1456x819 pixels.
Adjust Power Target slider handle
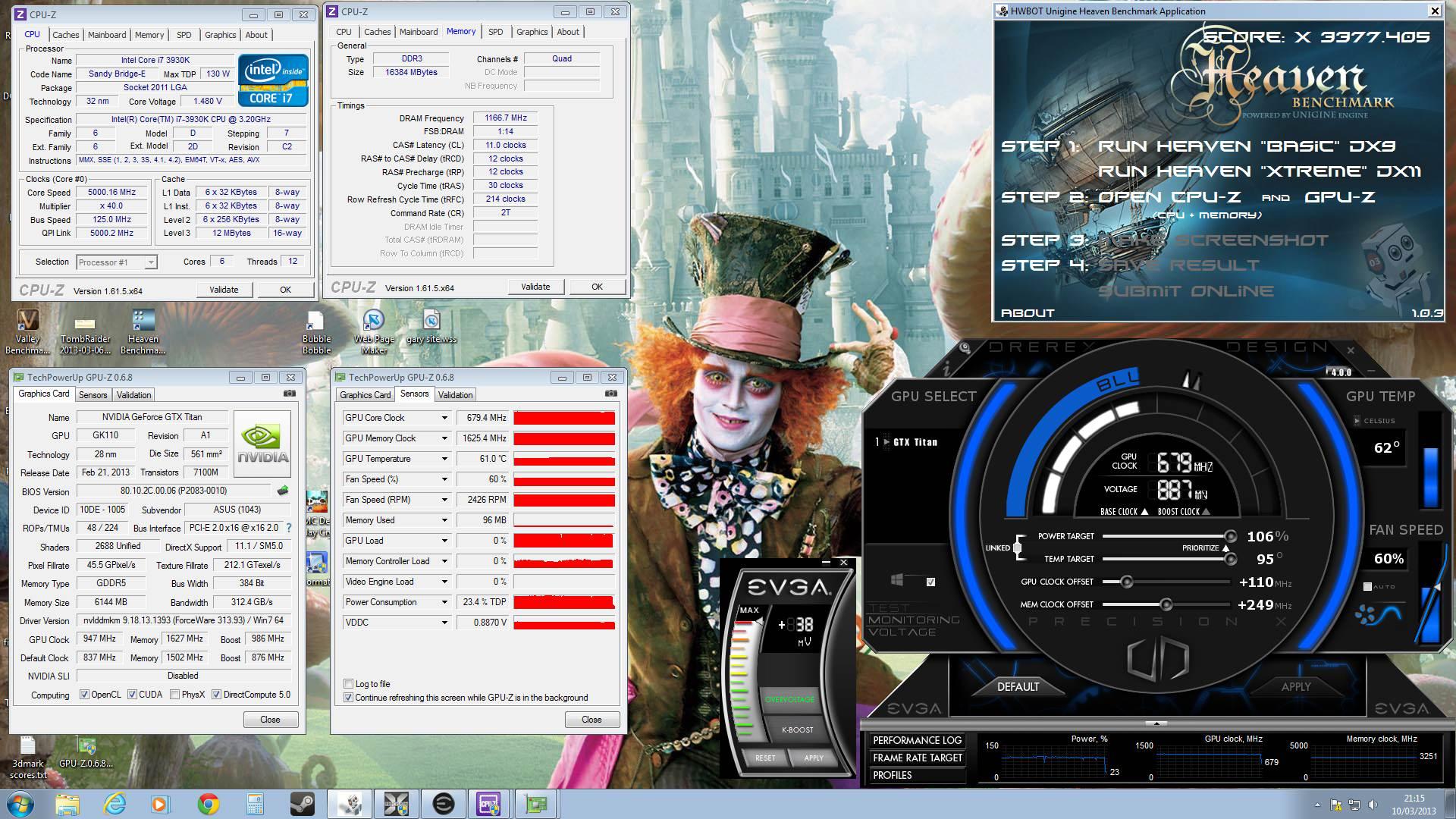tap(1230, 536)
